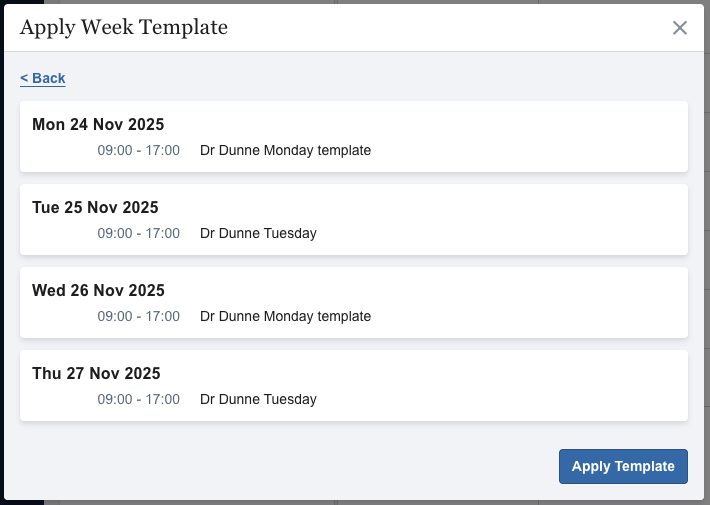Select the Thu 27 Nov 2025 heading

tap(96, 374)
